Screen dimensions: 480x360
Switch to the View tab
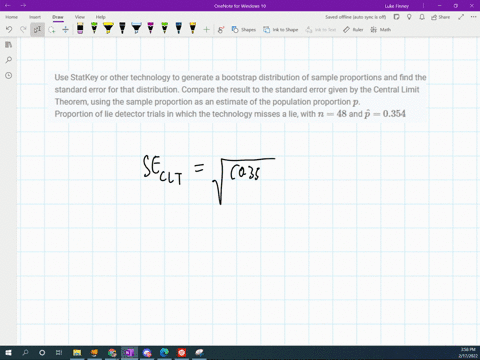(80, 17)
